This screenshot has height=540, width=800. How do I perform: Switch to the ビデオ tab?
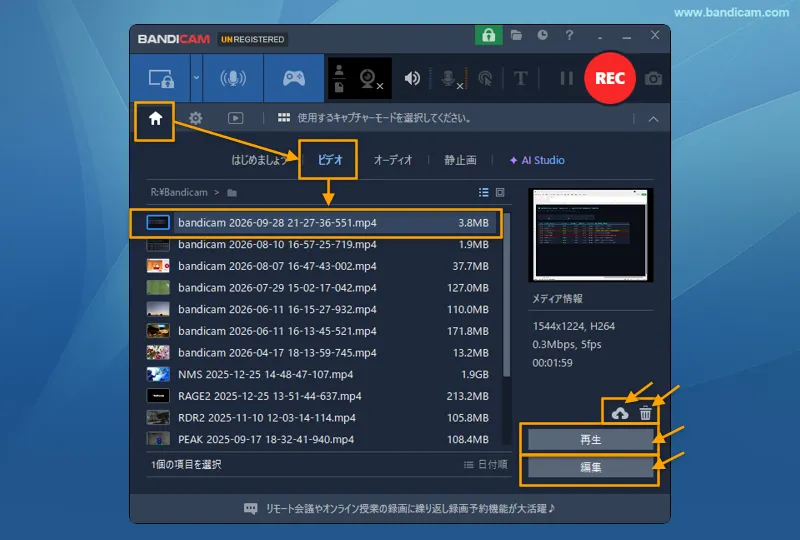[x=330, y=160]
